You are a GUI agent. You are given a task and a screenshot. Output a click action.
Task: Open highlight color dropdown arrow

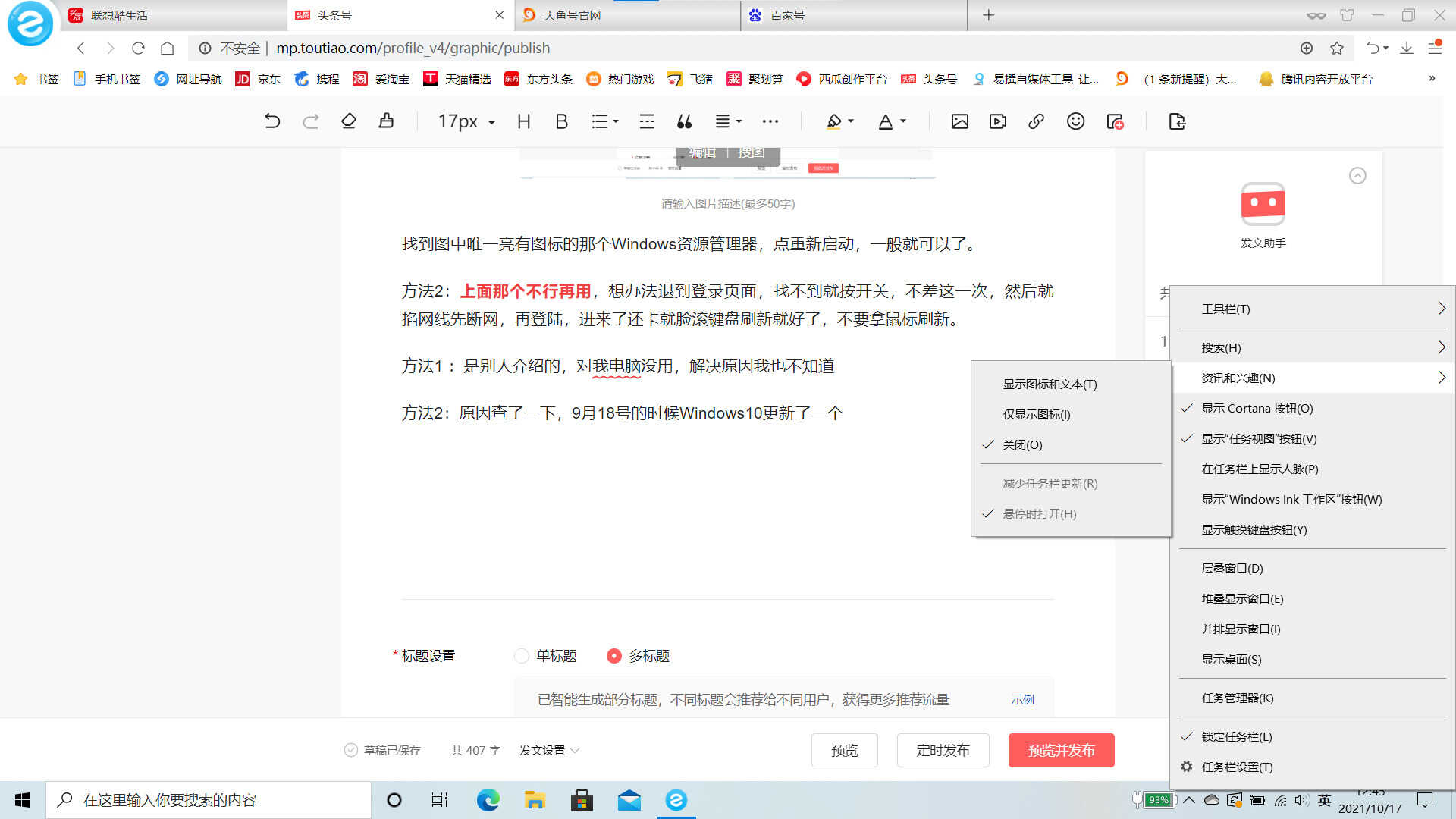point(851,121)
